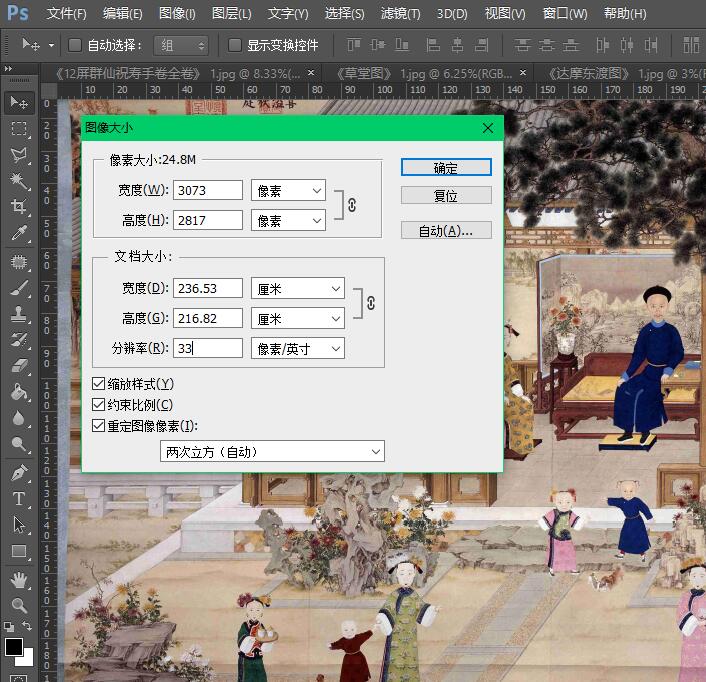The height and width of the screenshot is (682, 706).
Task: Select the Zoom tool in toolbox
Action: (19, 606)
